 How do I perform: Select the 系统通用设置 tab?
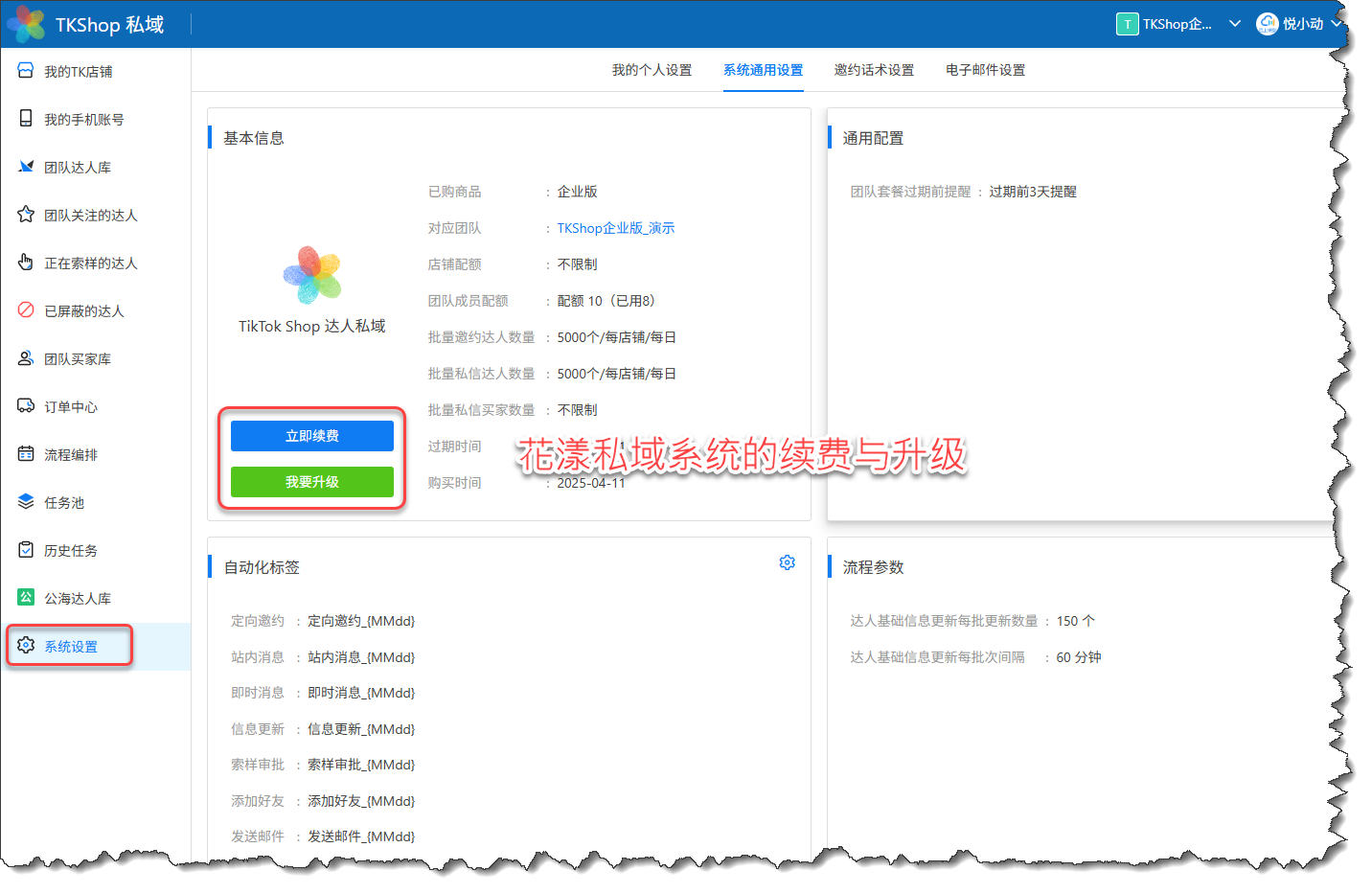click(763, 70)
